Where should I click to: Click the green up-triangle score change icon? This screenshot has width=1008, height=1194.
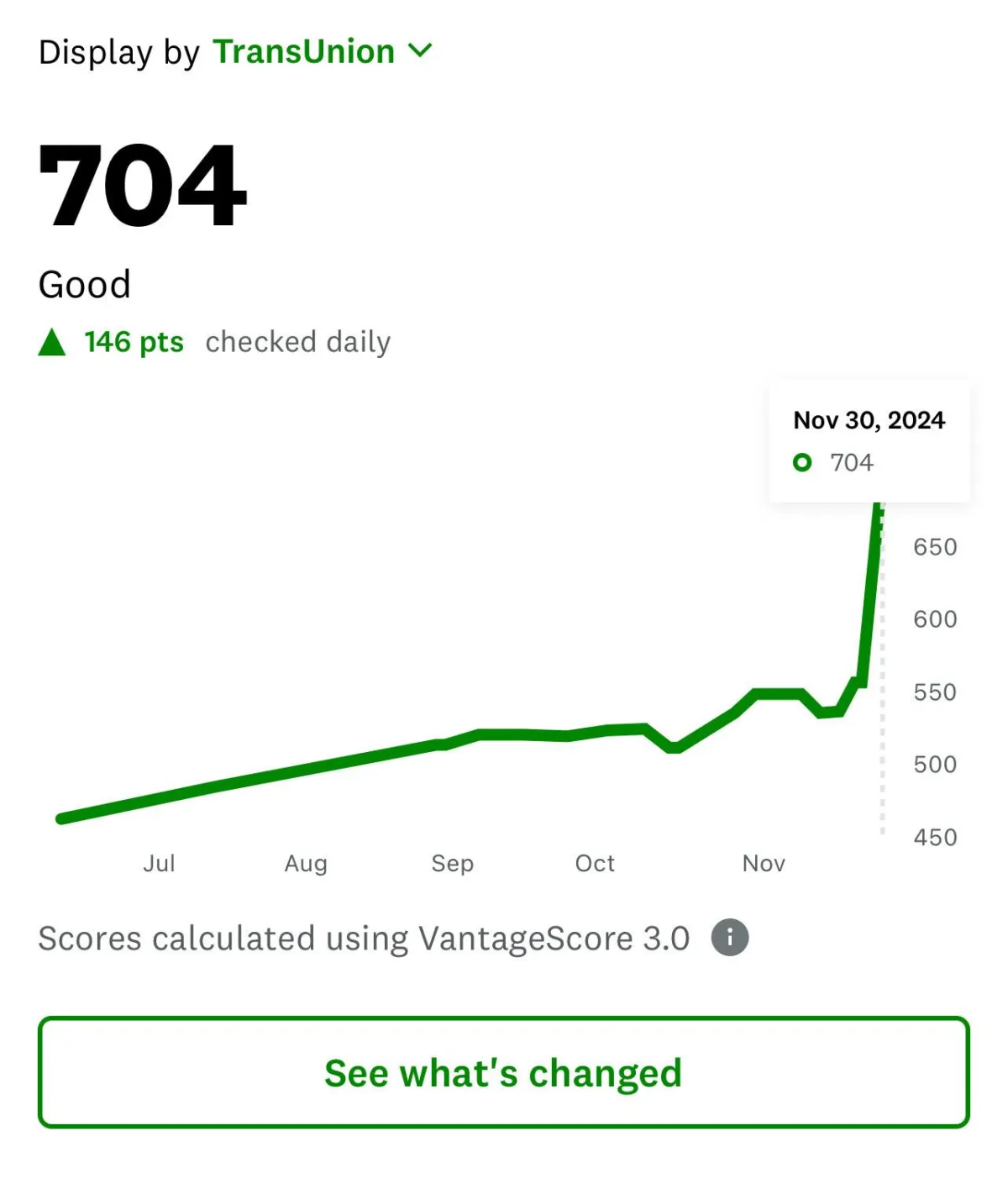(x=52, y=342)
